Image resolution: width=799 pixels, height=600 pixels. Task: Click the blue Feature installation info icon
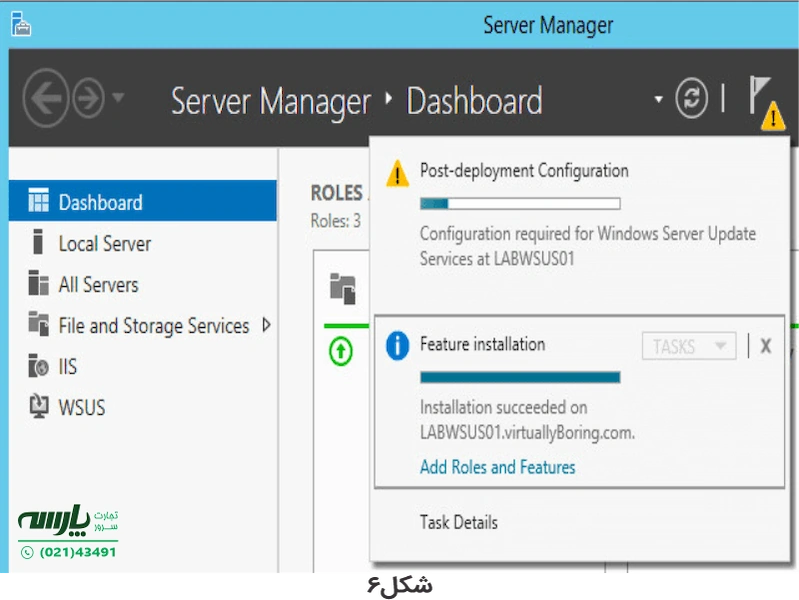coord(397,346)
